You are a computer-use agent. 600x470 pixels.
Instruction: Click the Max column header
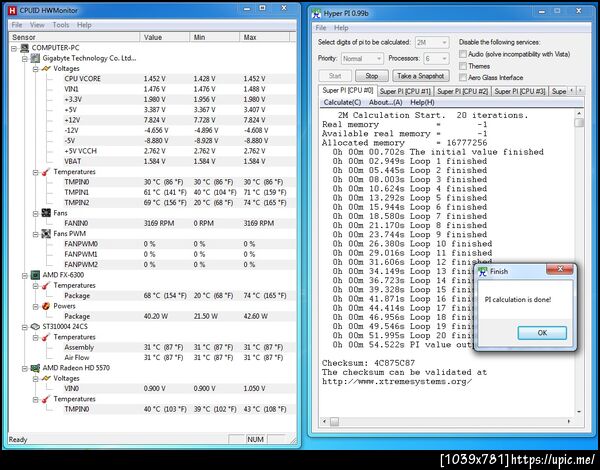coord(264,37)
